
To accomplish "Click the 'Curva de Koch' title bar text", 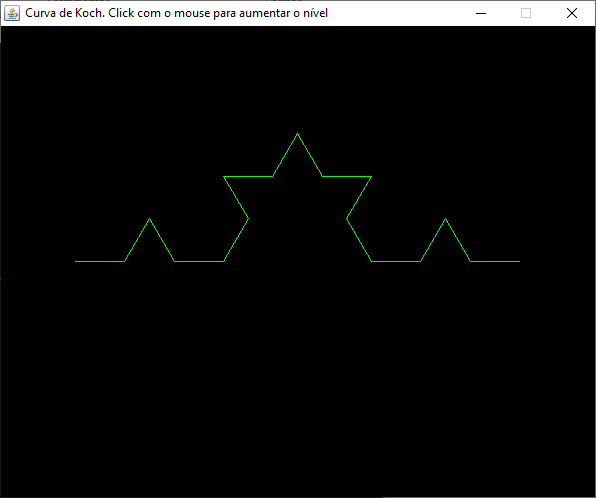I will [x=176, y=13].
